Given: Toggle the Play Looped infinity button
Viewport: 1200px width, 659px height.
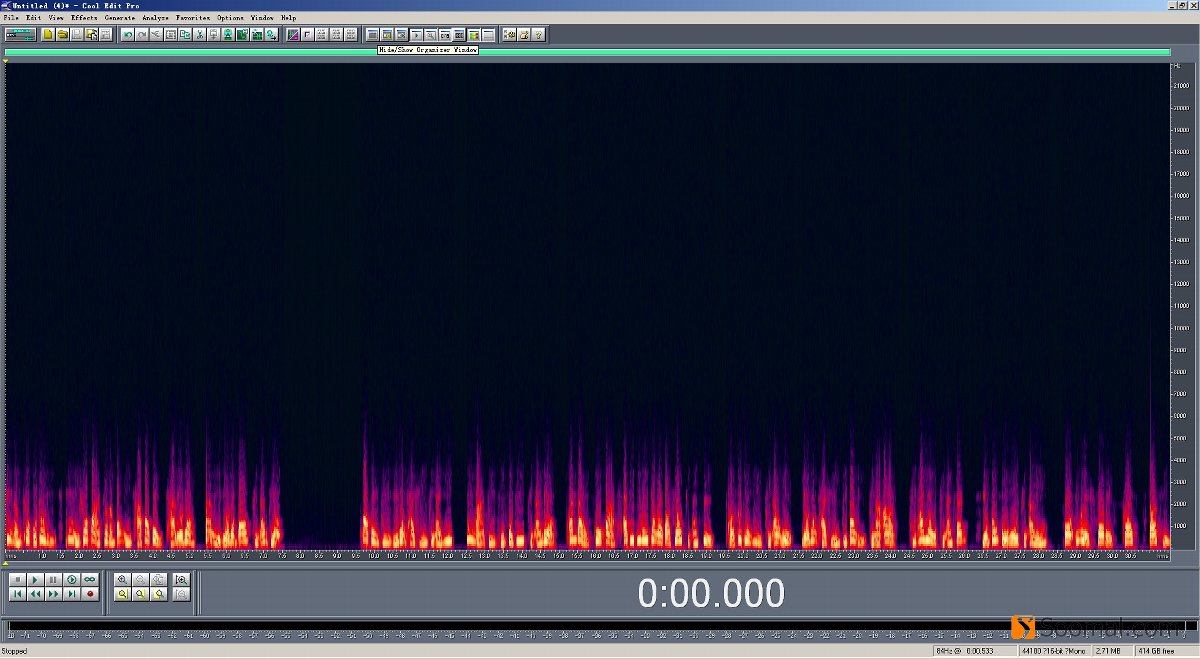Looking at the screenshot, I should [x=89, y=580].
